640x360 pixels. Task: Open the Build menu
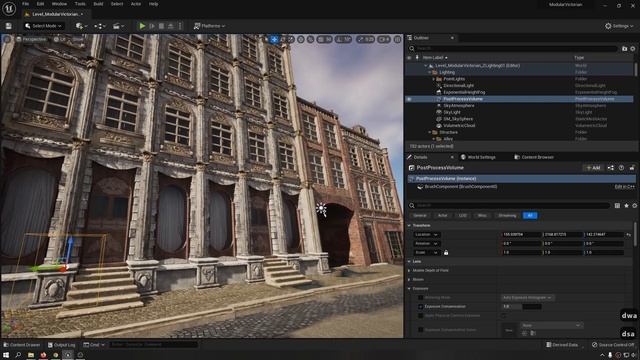pos(98,4)
